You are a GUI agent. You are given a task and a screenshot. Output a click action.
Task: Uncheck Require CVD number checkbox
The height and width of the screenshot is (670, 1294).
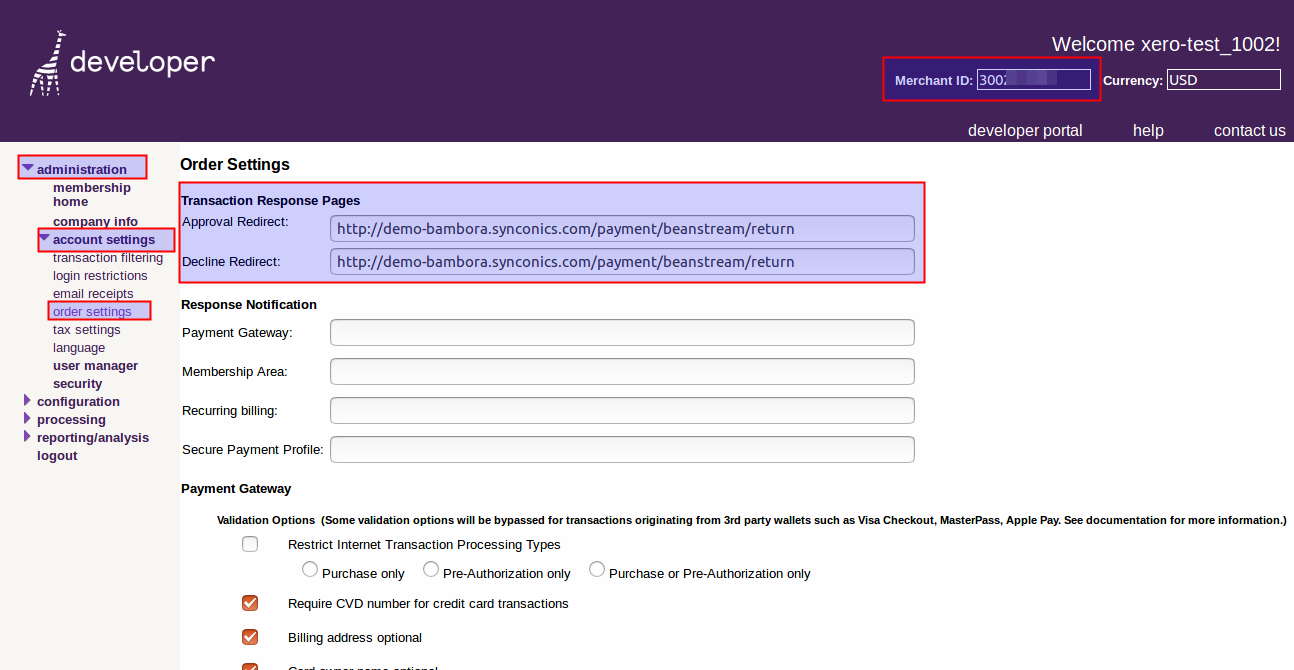(250, 603)
